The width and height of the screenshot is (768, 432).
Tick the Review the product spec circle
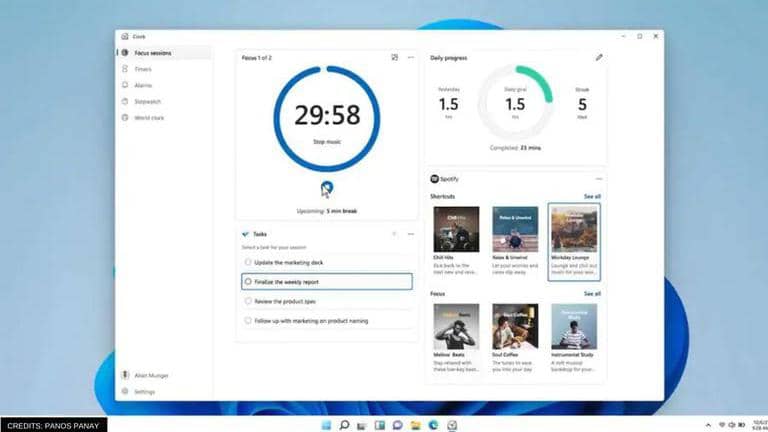tap(248, 301)
